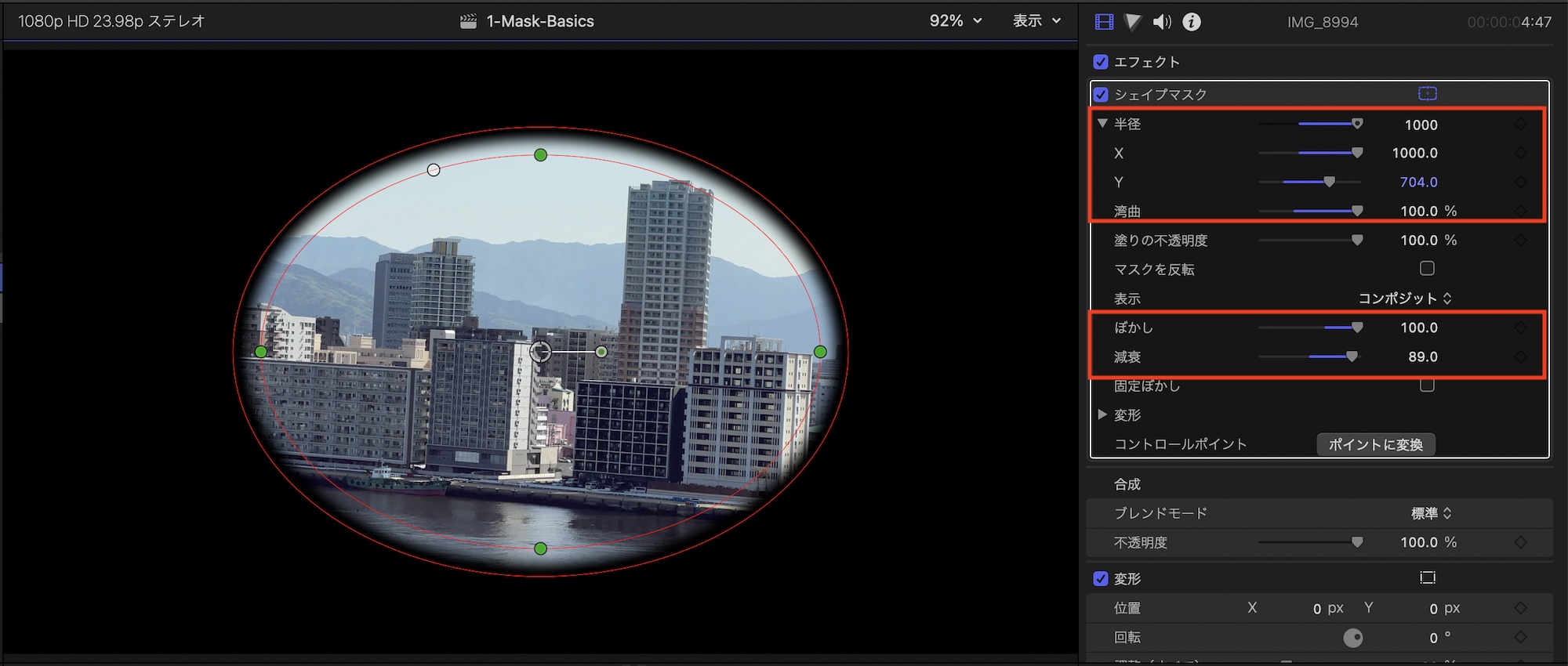Click the Transform onscreen controls icon
Viewport: 1568px width, 666px height.
tap(1427, 578)
